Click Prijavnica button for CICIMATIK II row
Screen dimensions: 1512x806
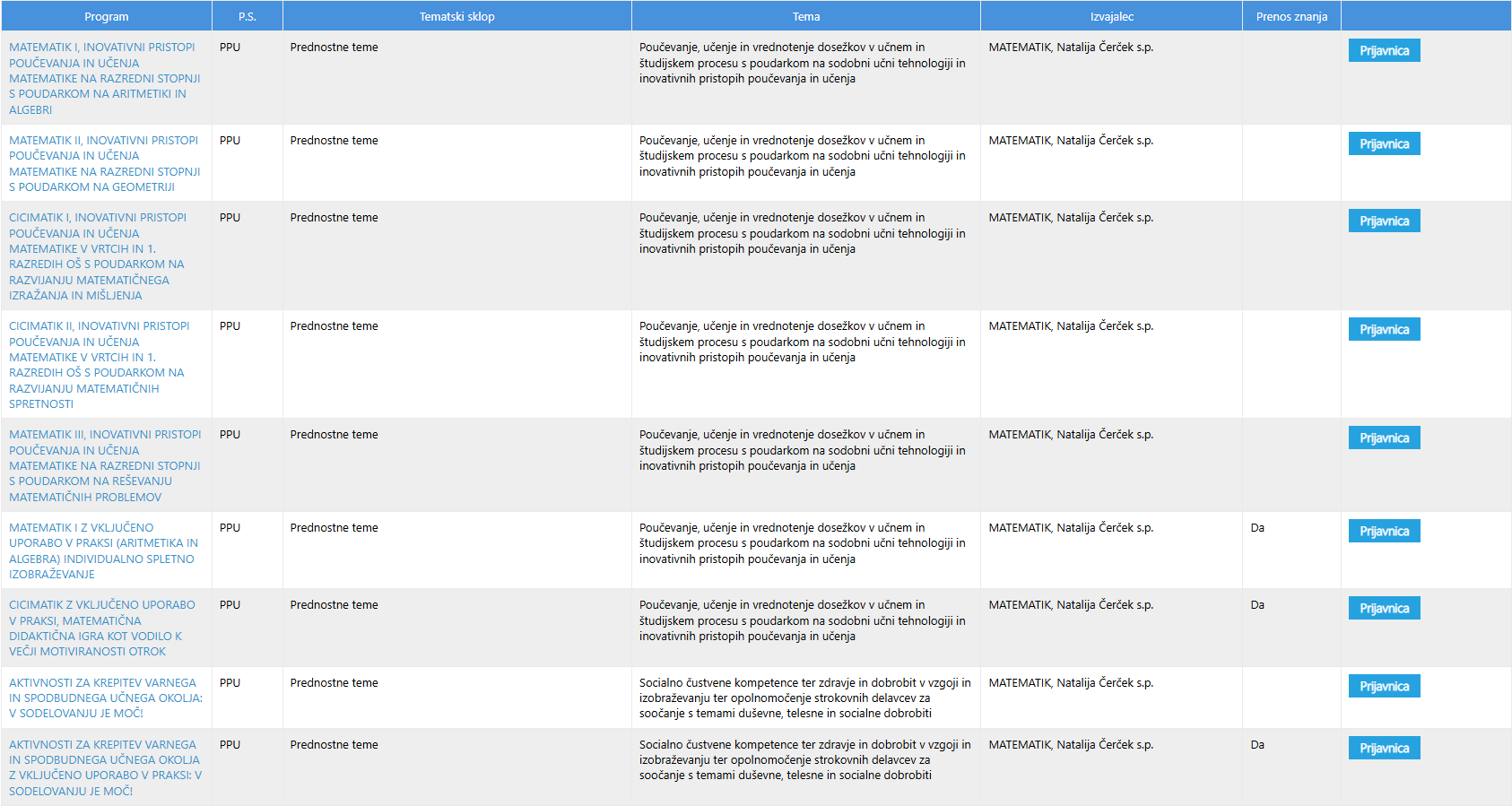[x=1384, y=329]
